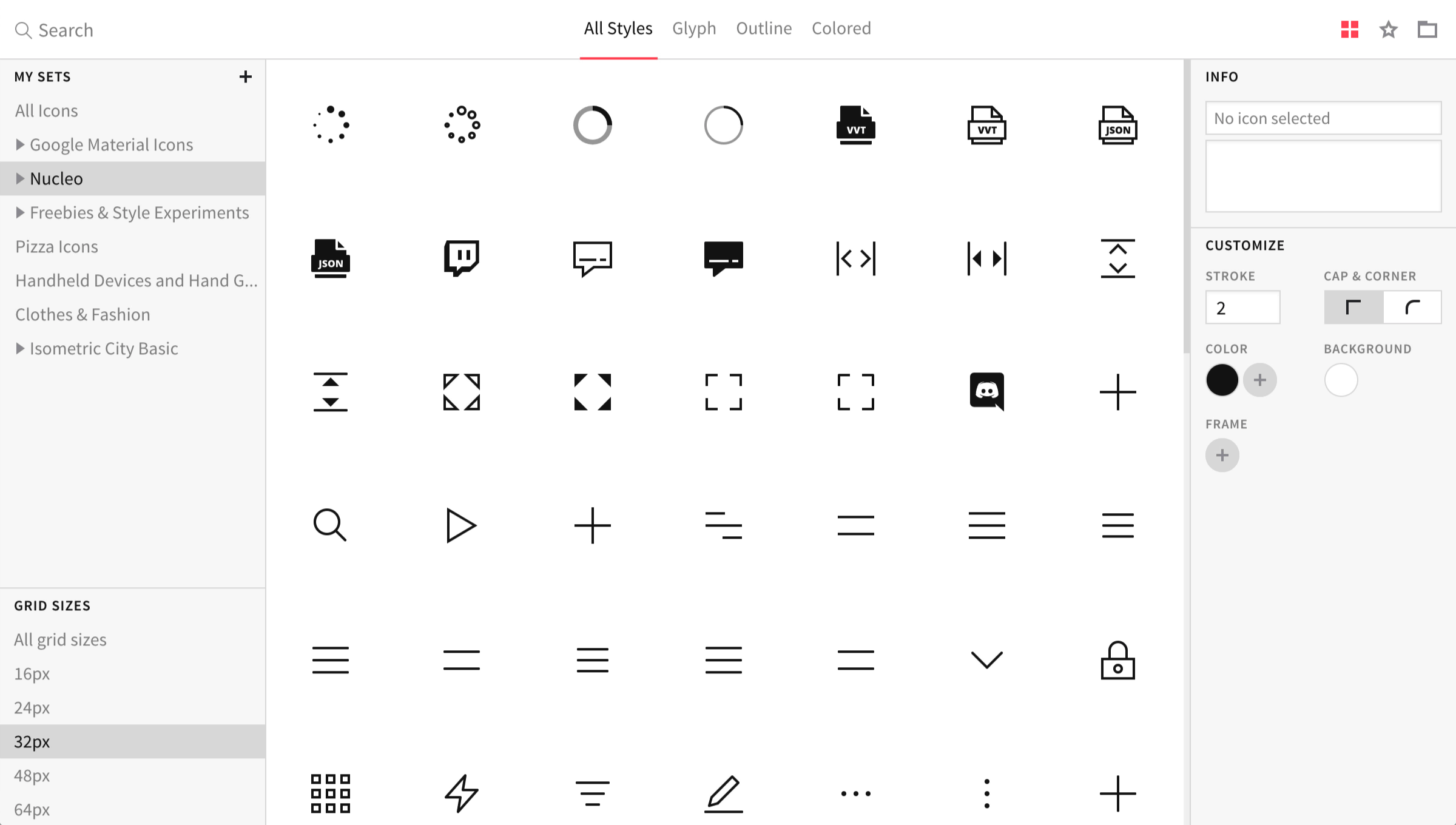Select the pencil edit icon
The image size is (1456, 825).
click(x=724, y=792)
